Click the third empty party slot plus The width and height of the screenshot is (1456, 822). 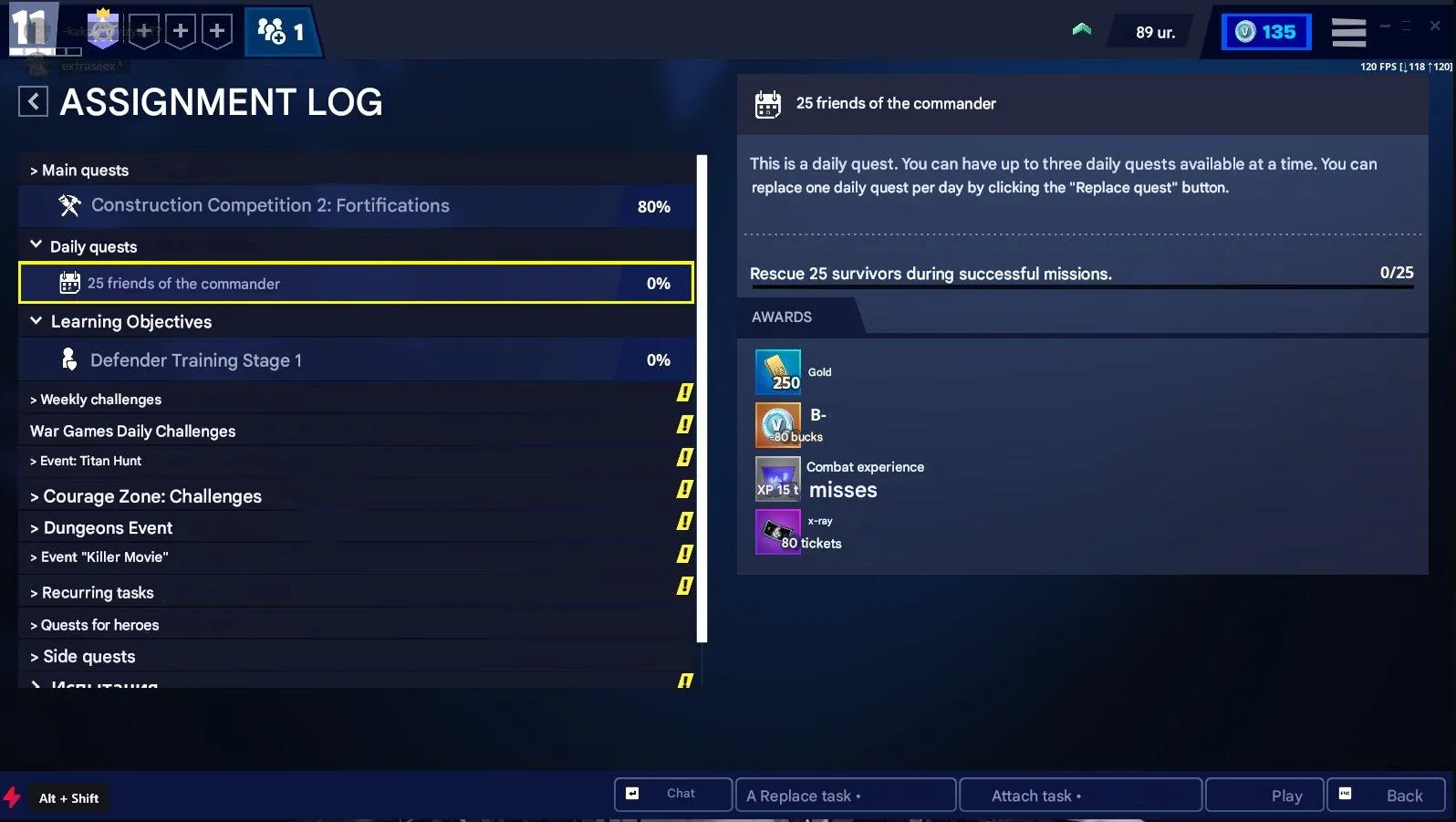[x=217, y=31]
